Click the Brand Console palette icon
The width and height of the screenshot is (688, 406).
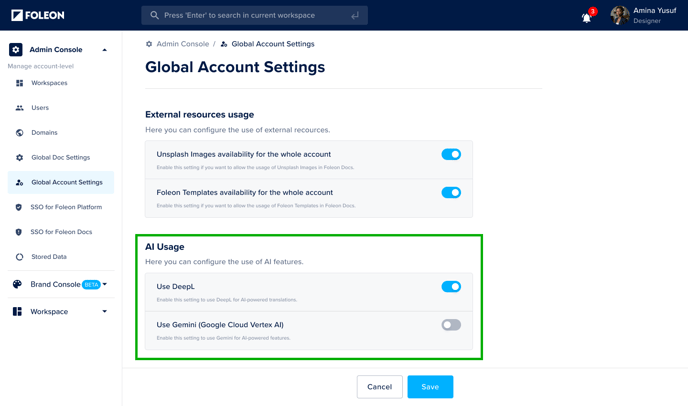pyautogui.click(x=17, y=284)
